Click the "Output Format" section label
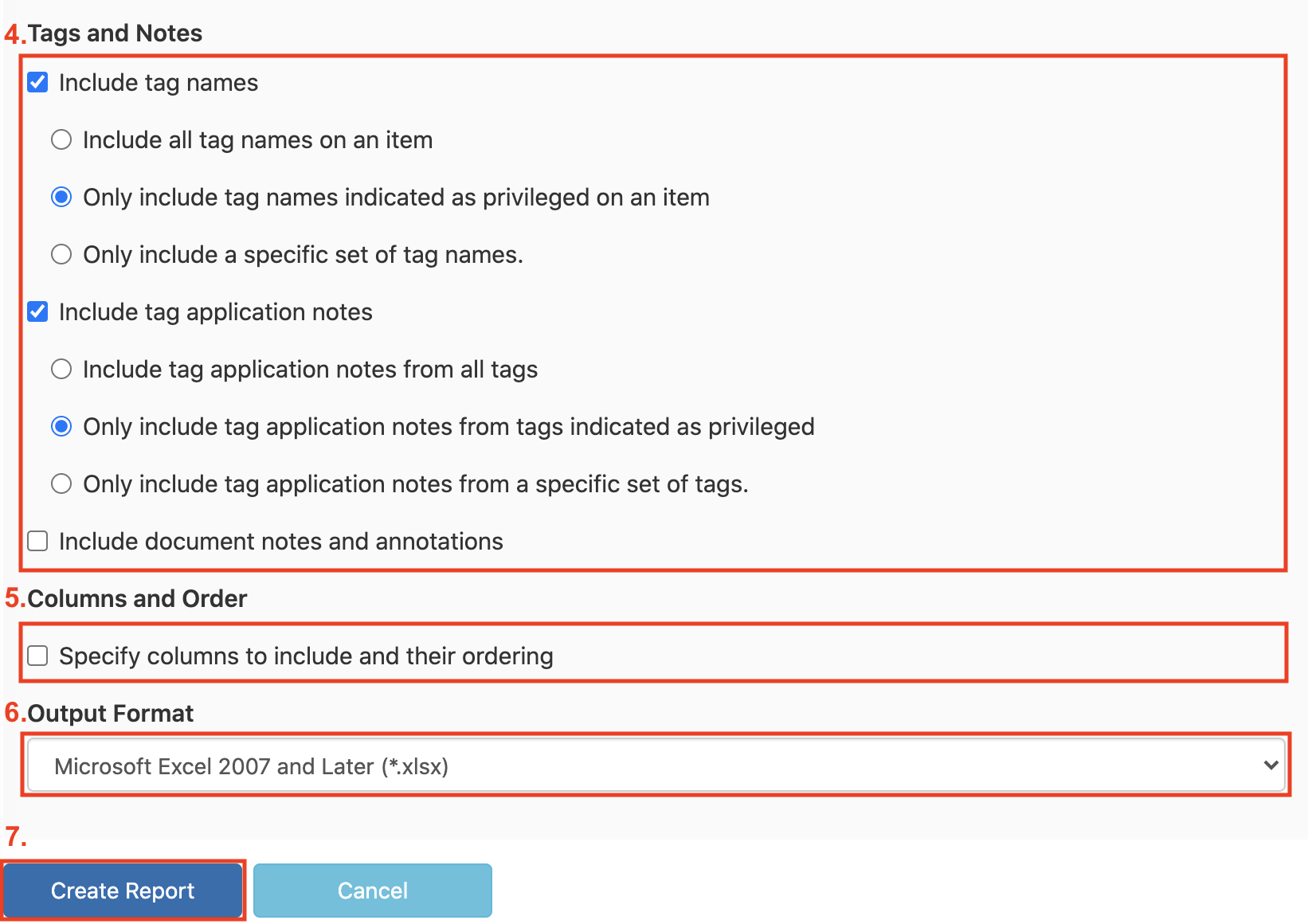Viewport: 1308px width, 924px height. pos(108,713)
